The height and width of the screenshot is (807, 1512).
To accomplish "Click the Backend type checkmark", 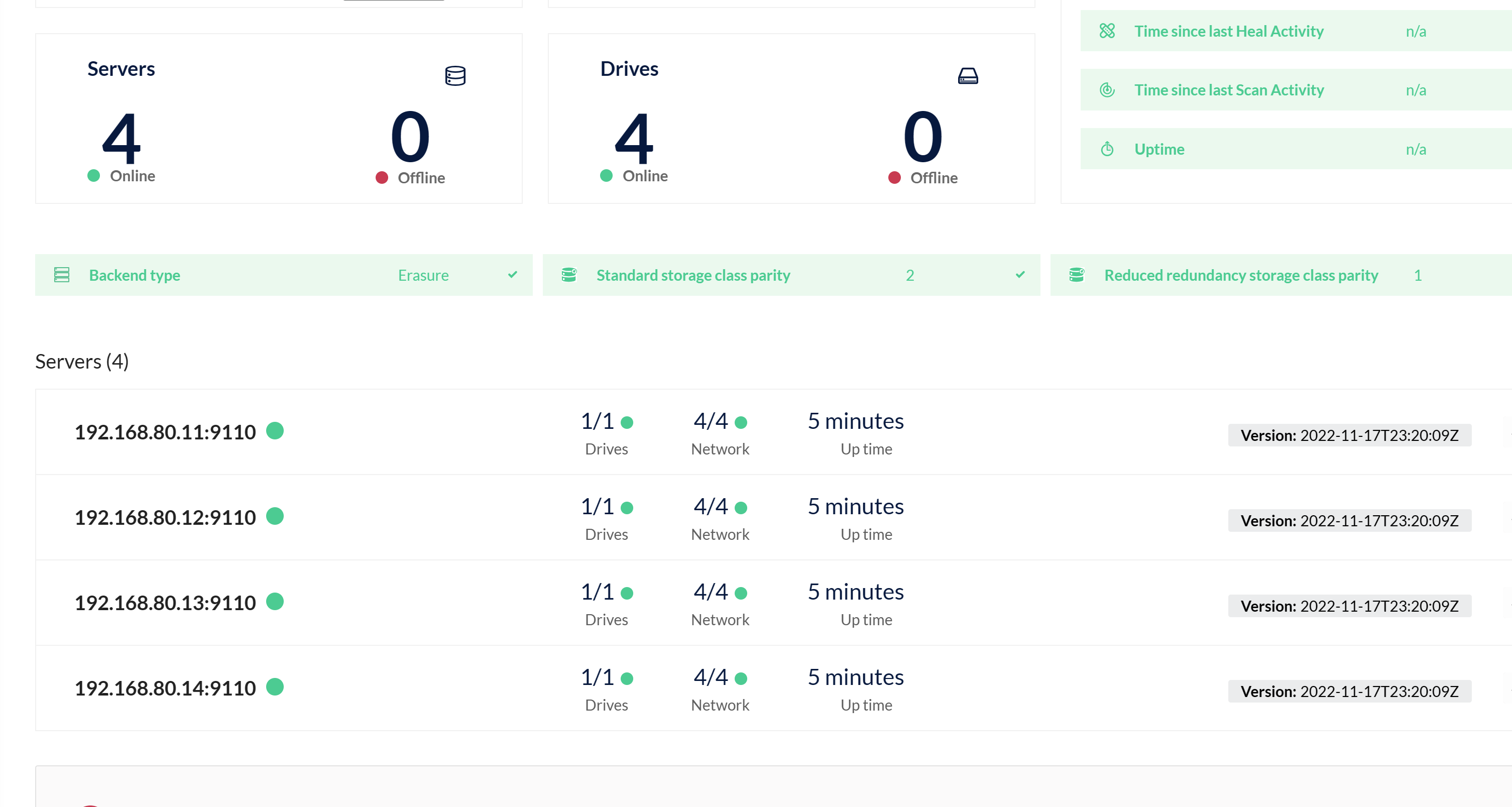I will [512, 274].
